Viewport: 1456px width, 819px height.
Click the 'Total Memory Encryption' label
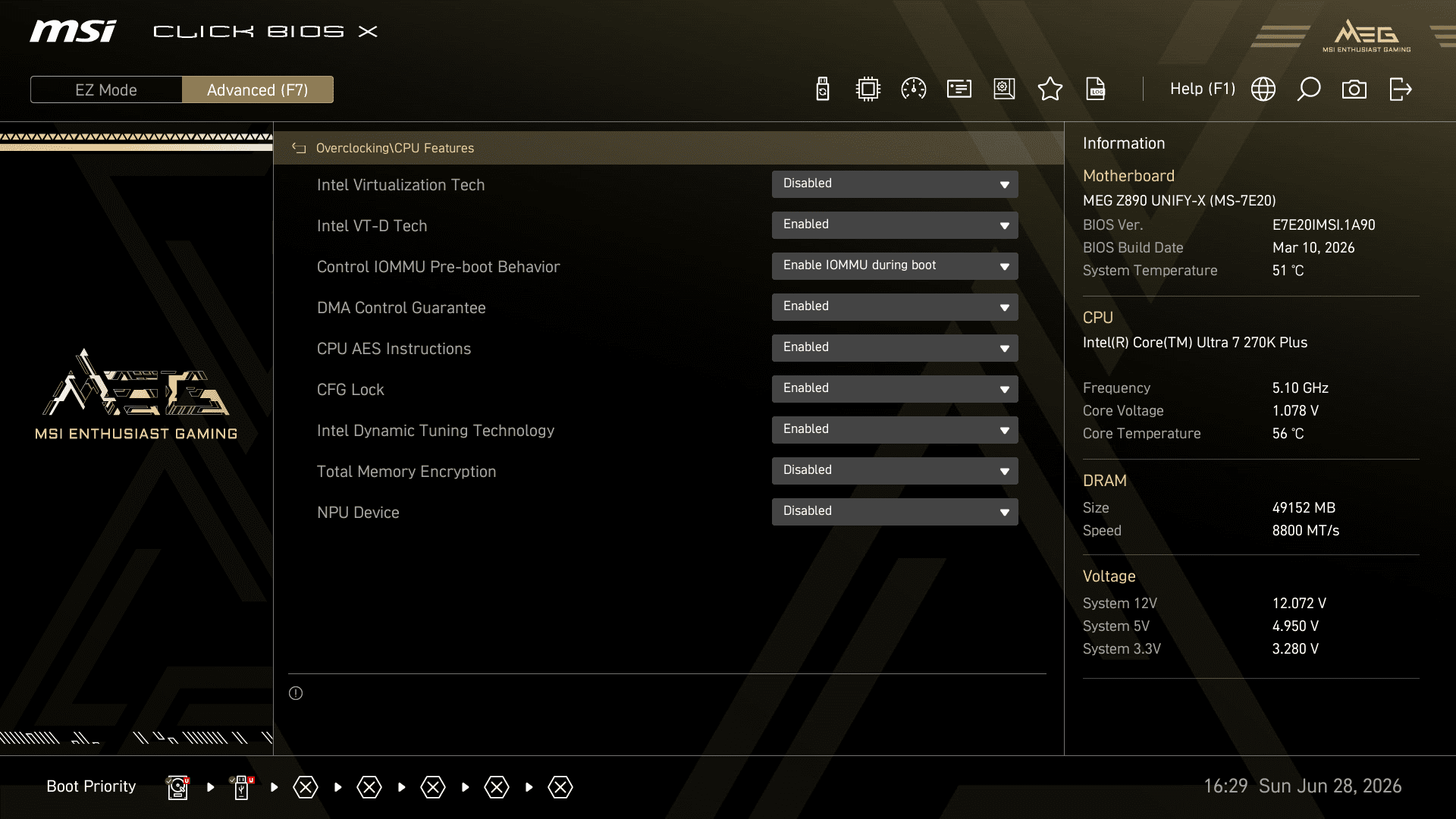click(x=406, y=472)
